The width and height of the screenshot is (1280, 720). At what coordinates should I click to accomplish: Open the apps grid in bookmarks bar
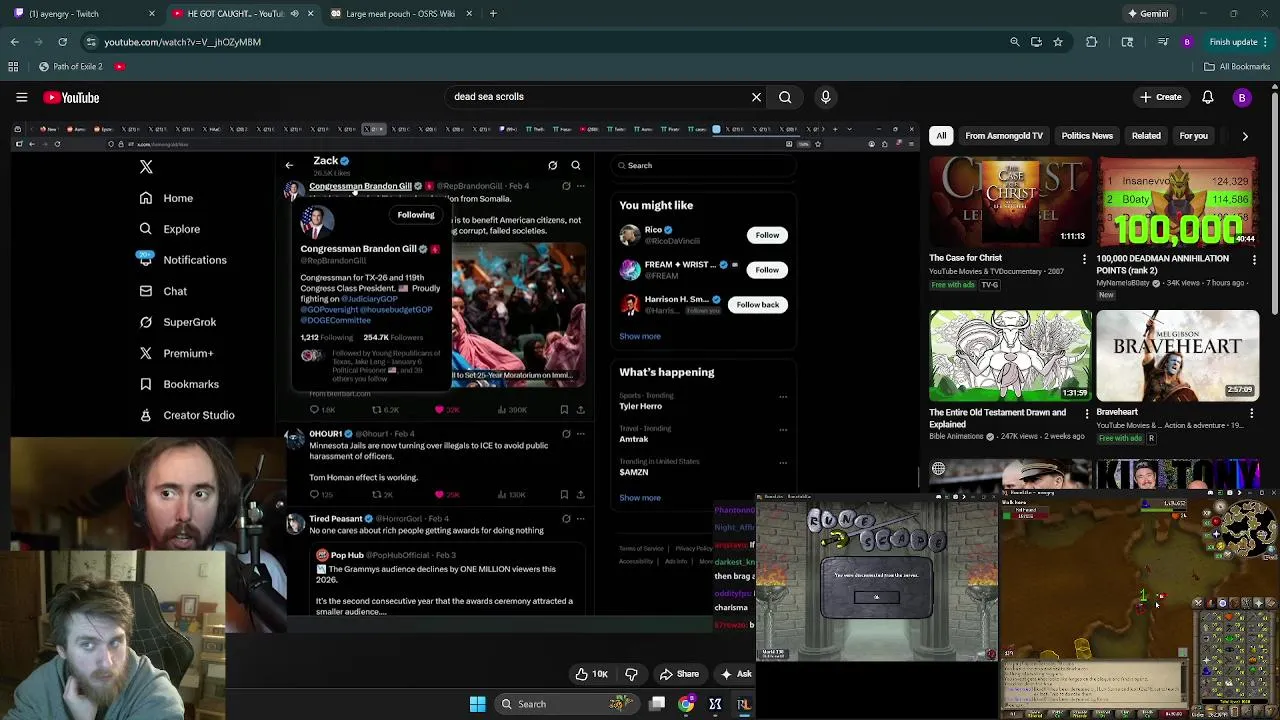tap(13, 67)
